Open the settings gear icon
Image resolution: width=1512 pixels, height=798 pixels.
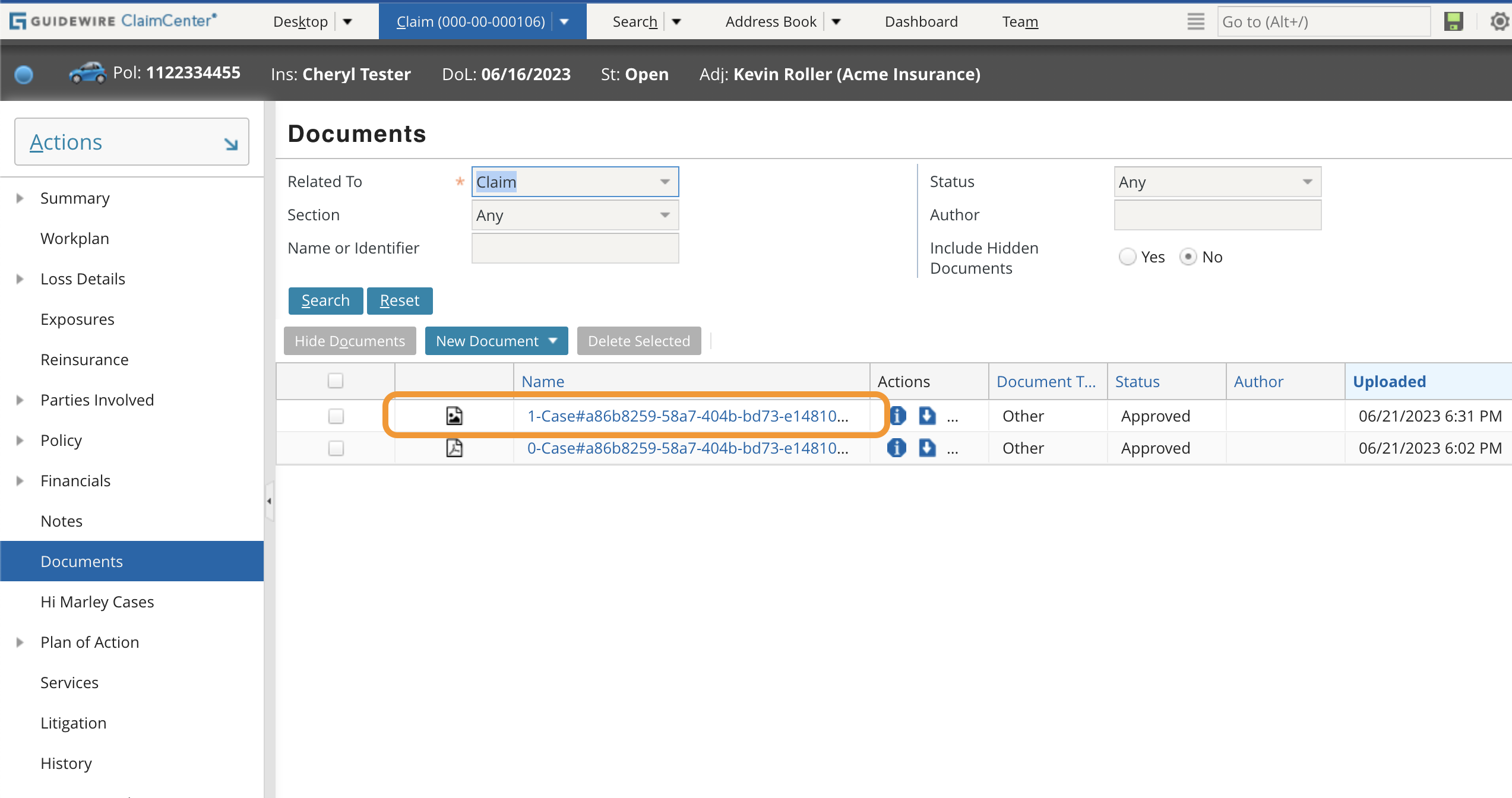coord(1499,21)
